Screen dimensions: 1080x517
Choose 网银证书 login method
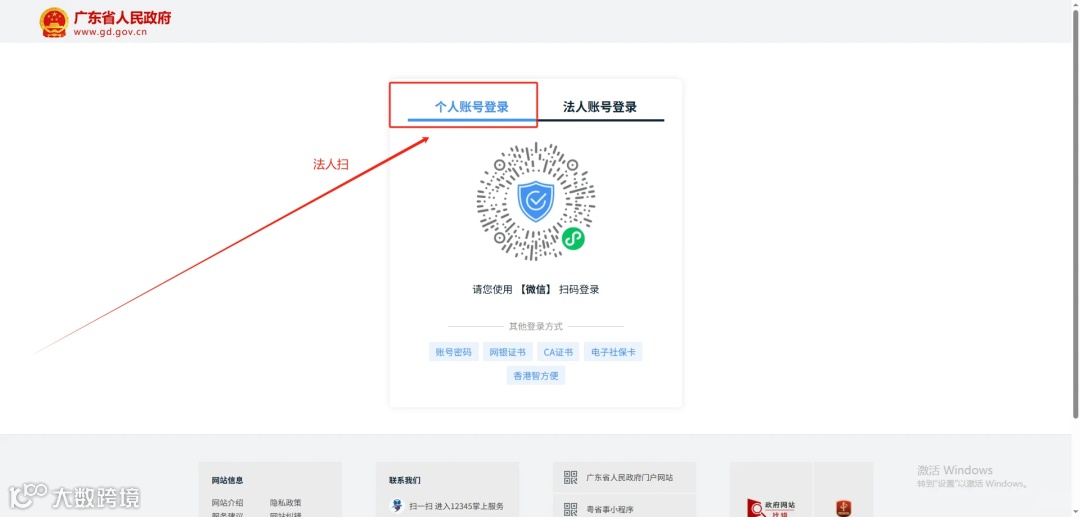(x=508, y=352)
